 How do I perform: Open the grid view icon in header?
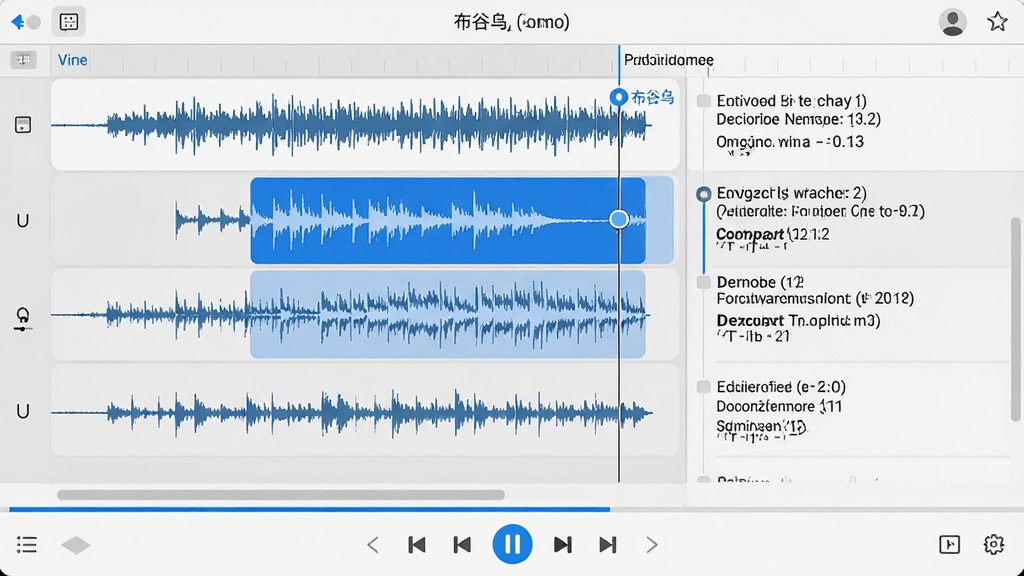pos(69,22)
